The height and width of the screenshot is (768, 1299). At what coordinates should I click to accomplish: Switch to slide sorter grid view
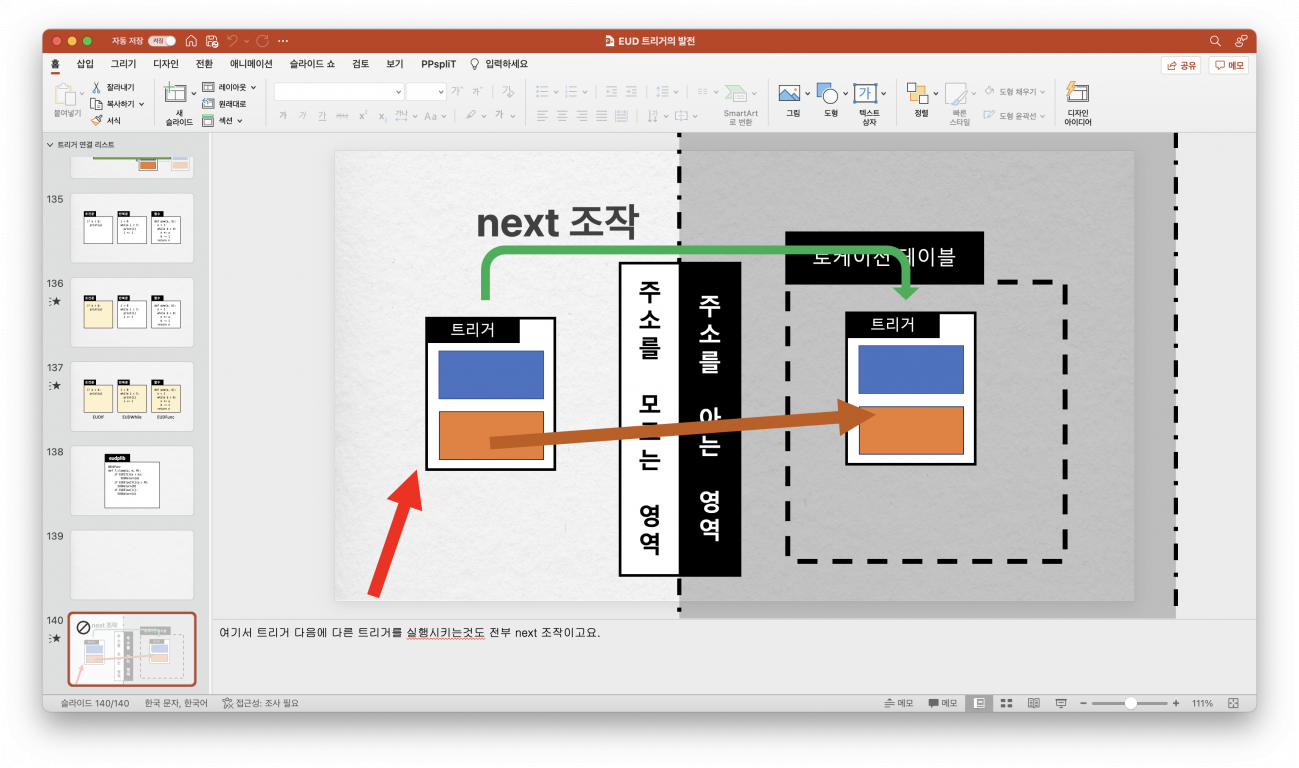[x=1007, y=703]
